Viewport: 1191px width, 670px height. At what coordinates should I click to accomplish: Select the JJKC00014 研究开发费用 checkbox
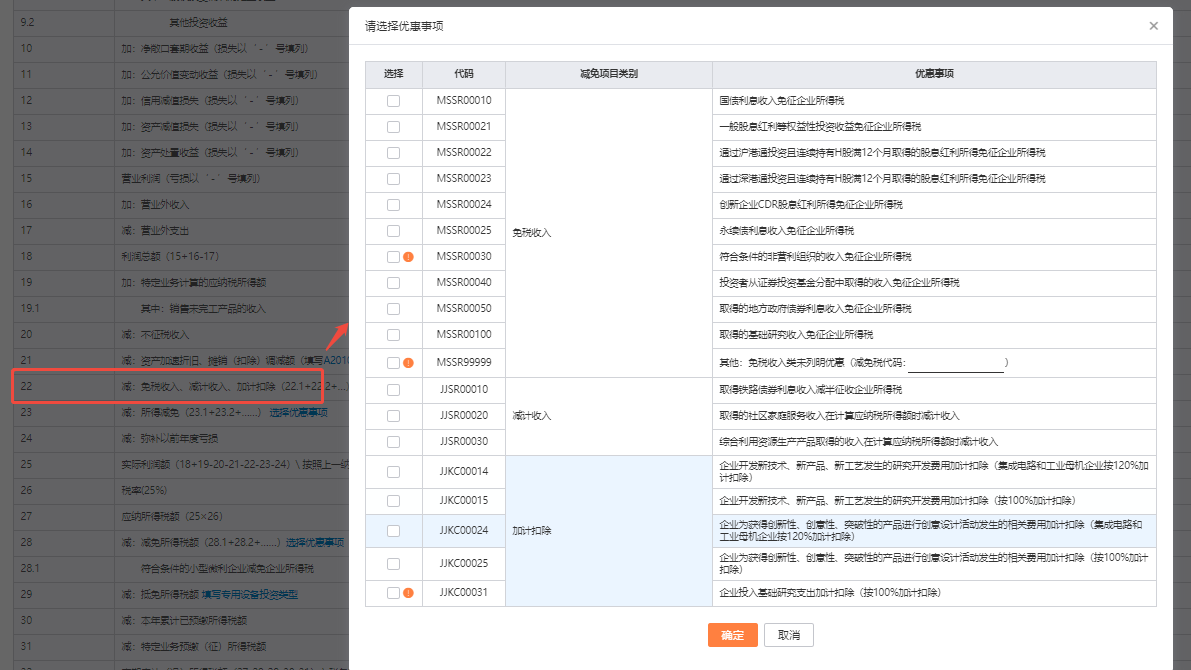[x=393, y=471]
